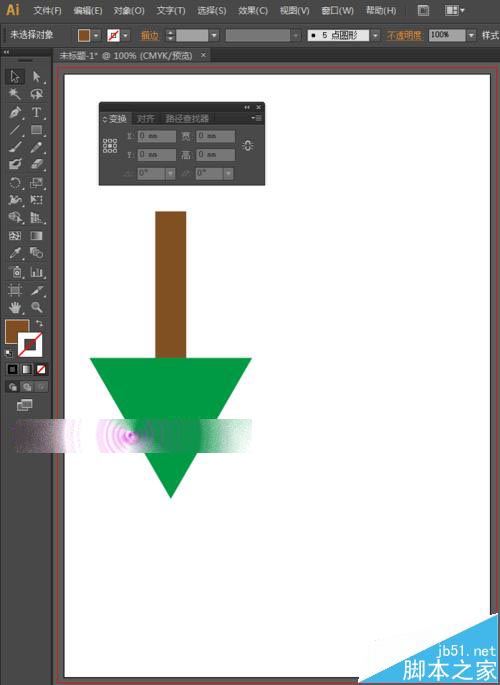This screenshot has width=500, height=685.
Task: Select the Magic Wand tool
Action: click(15, 94)
